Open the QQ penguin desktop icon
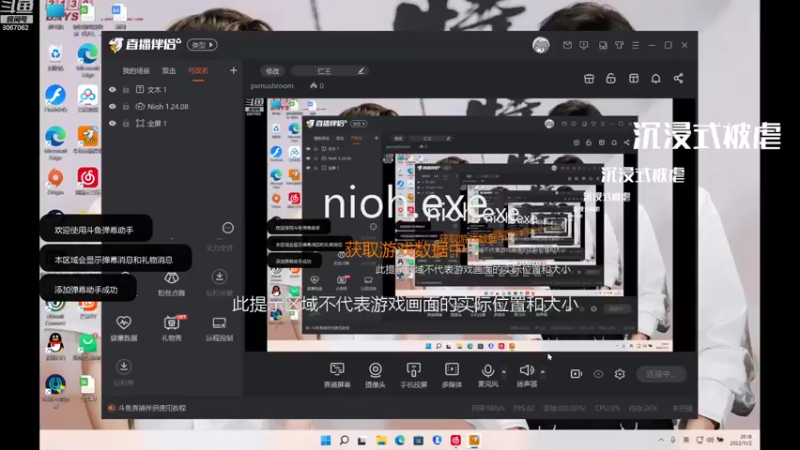Viewport: 800px width, 450px height. click(55, 346)
